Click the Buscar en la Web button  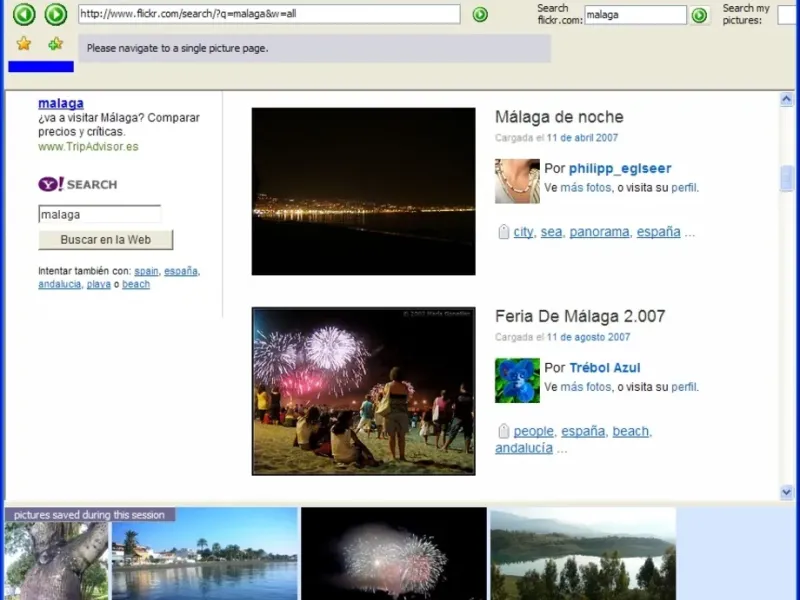click(106, 240)
